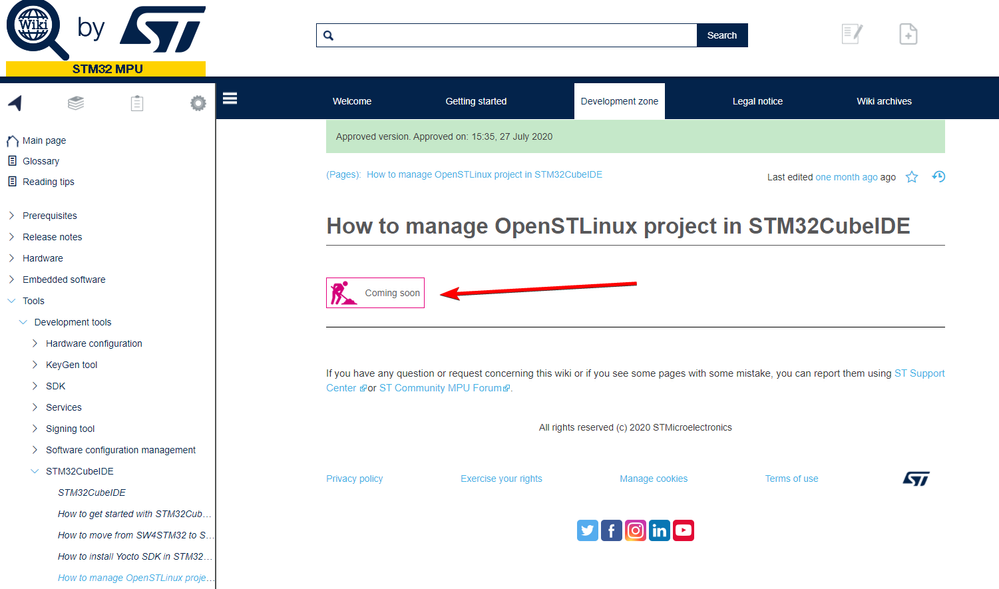Screen dimensions: 999x589
Task: Open the settings gear sidebar tab
Action: click(198, 103)
